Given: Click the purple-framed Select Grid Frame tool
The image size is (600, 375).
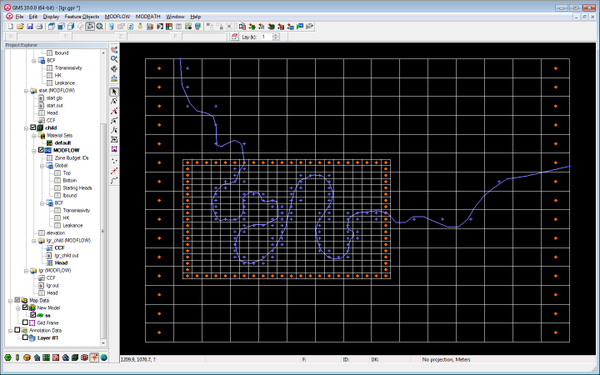Looking at the screenshot, I should [x=114, y=149].
